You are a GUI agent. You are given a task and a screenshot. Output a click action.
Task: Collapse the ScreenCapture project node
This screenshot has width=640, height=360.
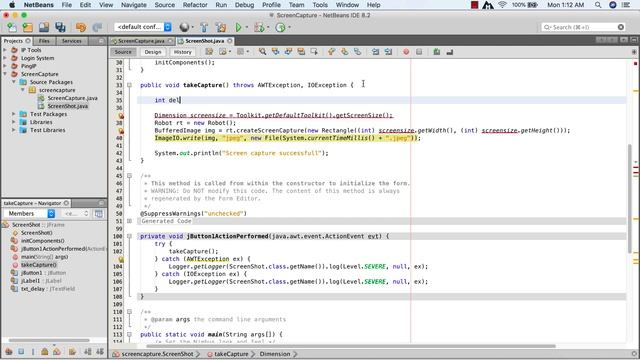(5, 74)
